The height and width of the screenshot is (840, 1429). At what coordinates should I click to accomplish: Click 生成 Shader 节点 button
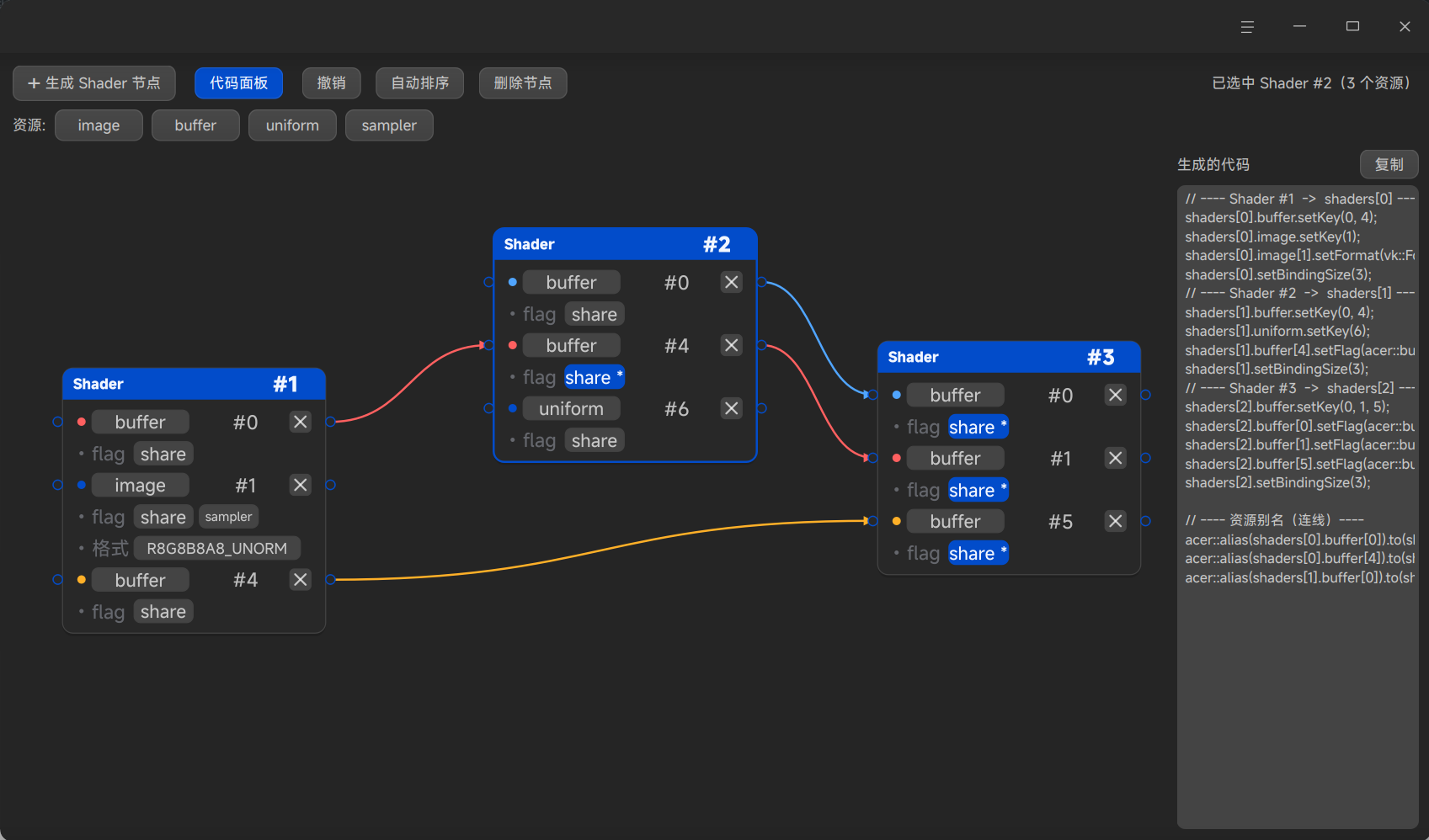click(x=94, y=83)
